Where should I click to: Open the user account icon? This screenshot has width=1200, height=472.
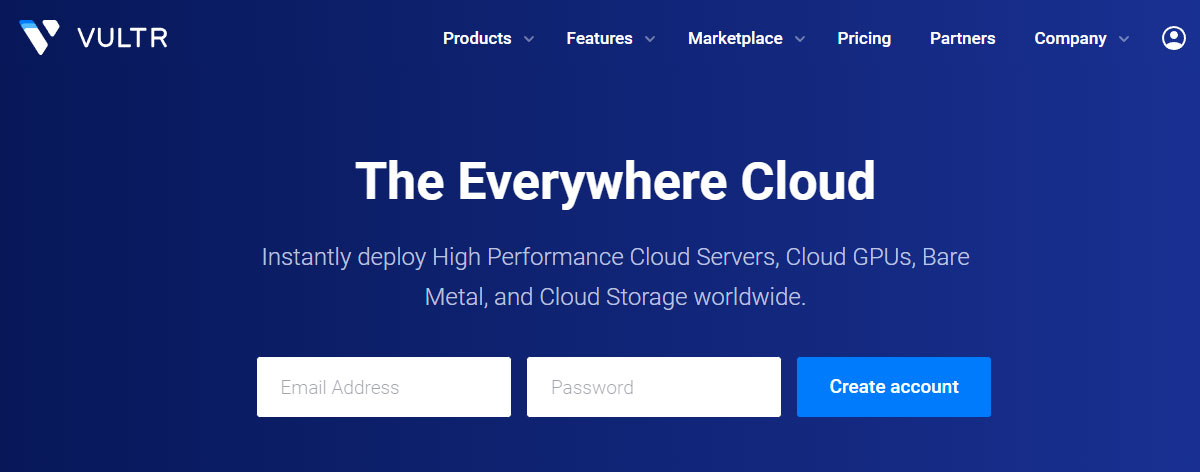coord(1173,38)
